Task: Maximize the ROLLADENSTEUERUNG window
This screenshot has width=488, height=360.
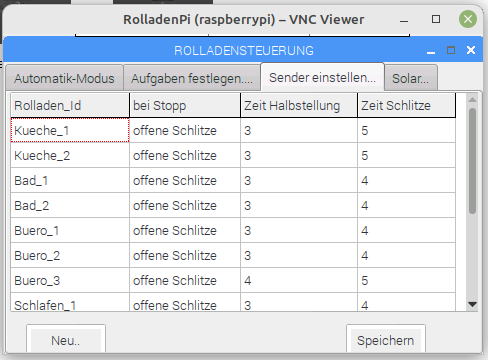Action: [451, 50]
